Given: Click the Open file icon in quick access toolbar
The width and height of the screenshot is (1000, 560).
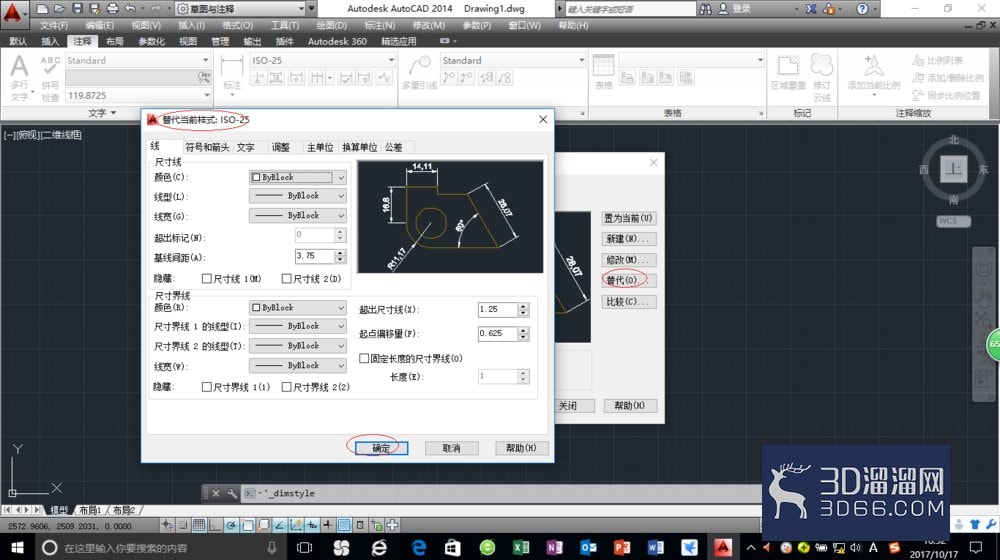Looking at the screenshot, I should coord(59,8).
